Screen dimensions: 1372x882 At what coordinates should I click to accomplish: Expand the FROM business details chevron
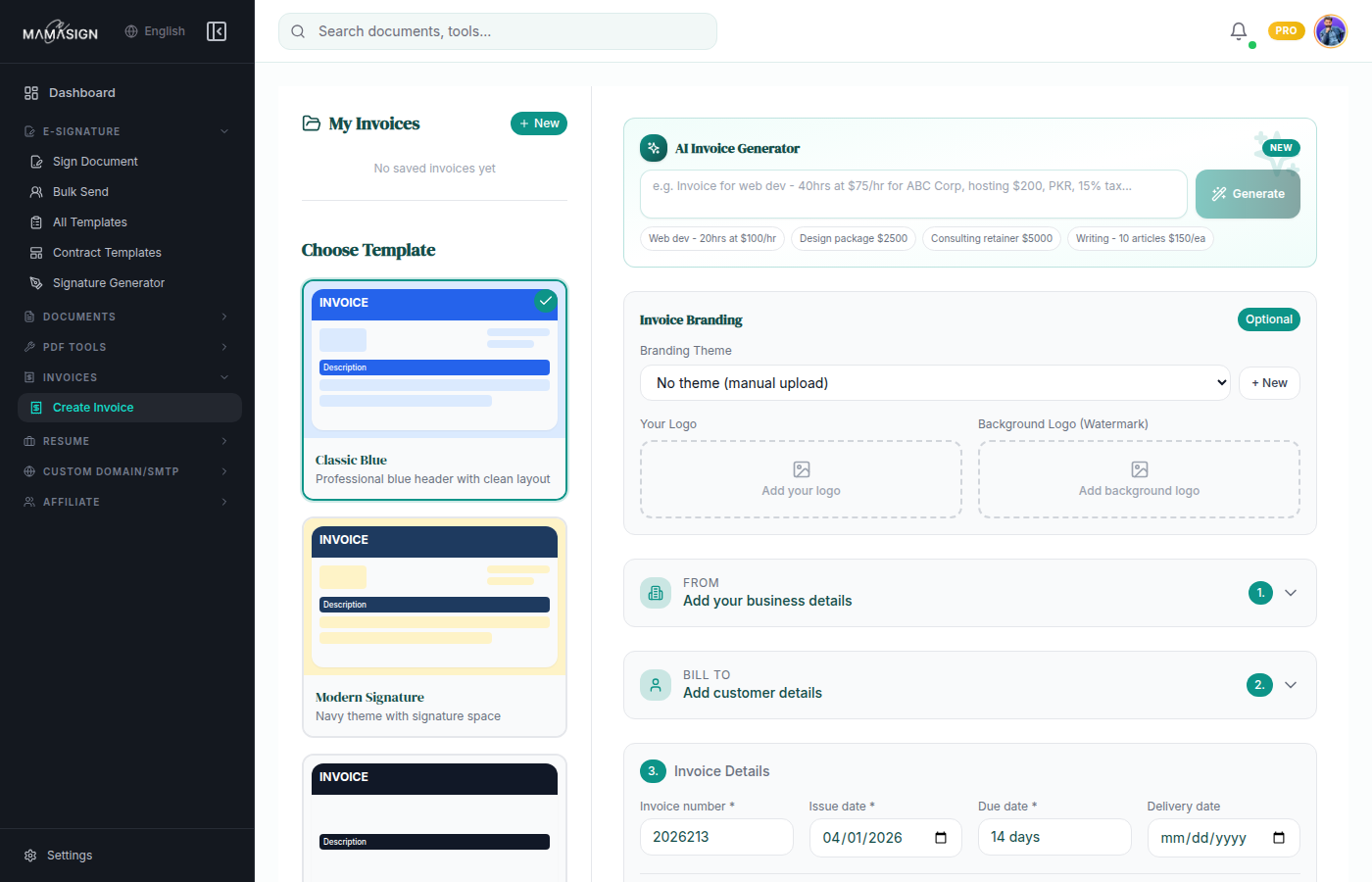(x=1291, y=593)
